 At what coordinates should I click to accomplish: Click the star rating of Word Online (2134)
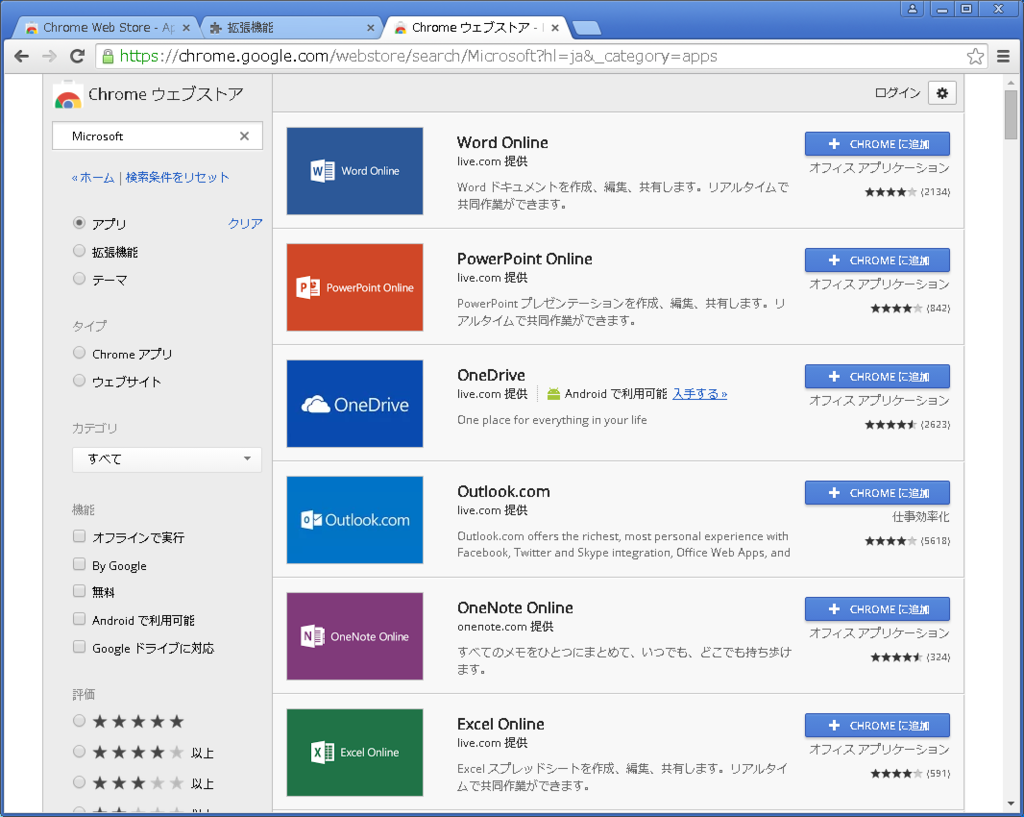click(x=890, y=192)
